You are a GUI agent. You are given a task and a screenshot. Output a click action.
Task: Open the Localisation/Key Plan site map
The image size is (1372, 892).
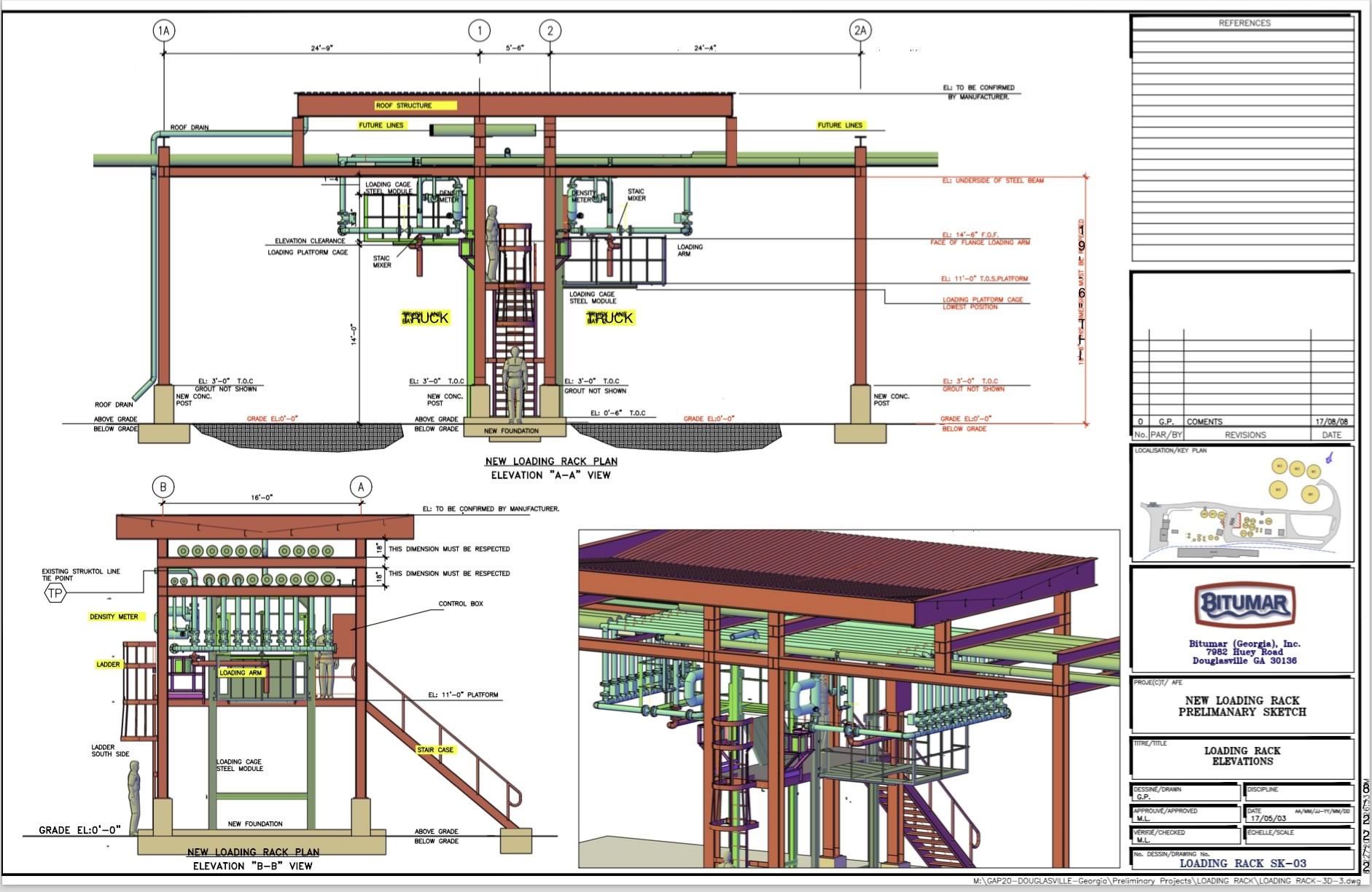pyautogui.click(x=1242, y=504)
